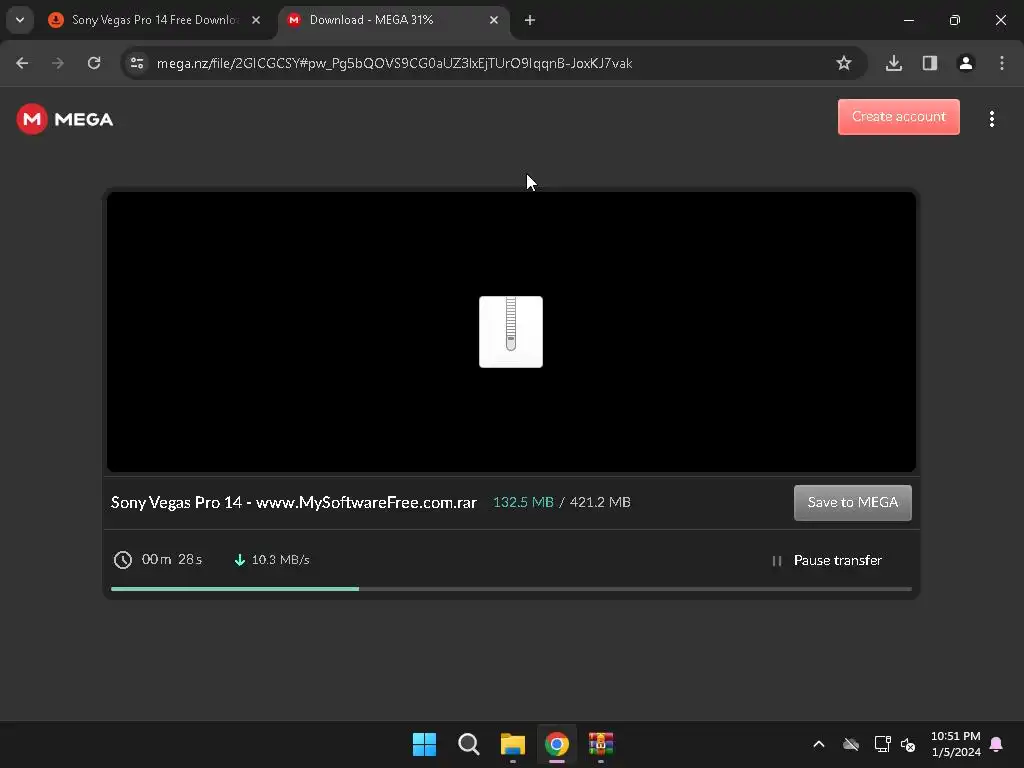The width and height of the screenshot is (1024, 768).
Task: Reload the current page
Action: (x=94, y=63)
